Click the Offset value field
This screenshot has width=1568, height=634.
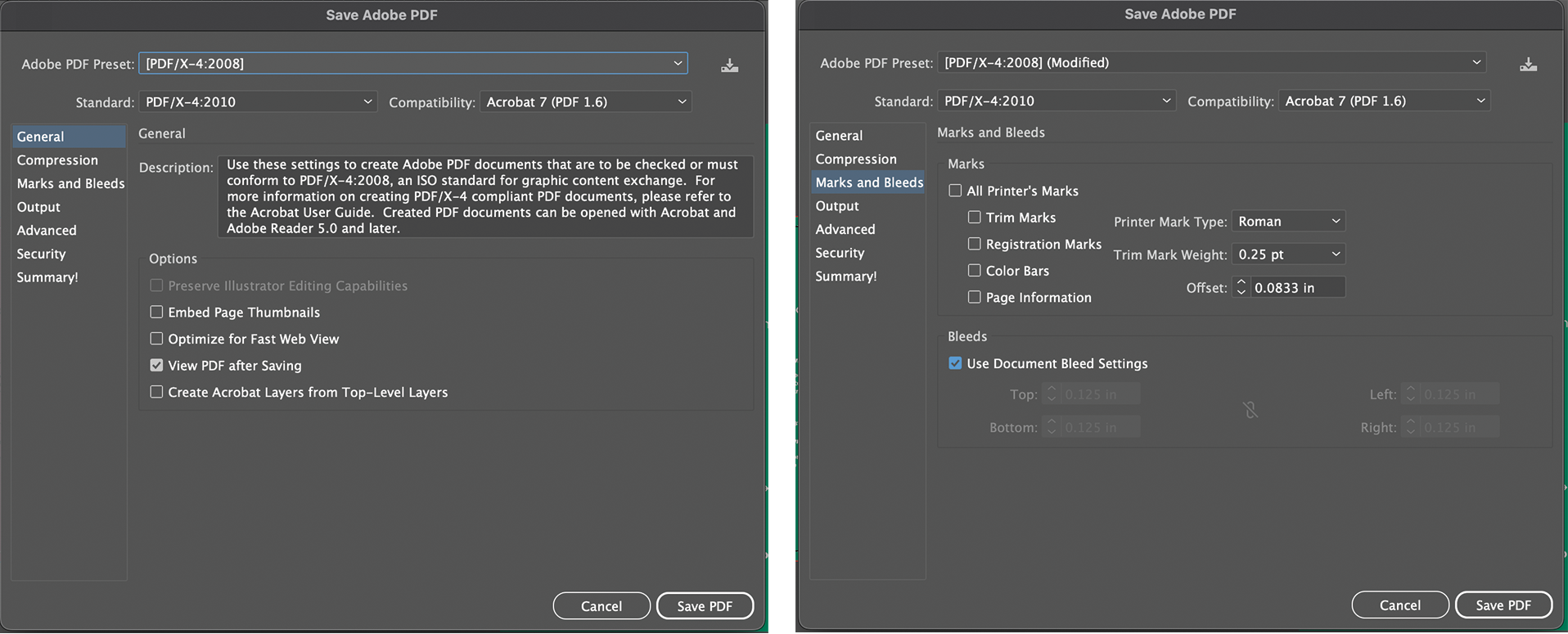[x=1298, y=287]
